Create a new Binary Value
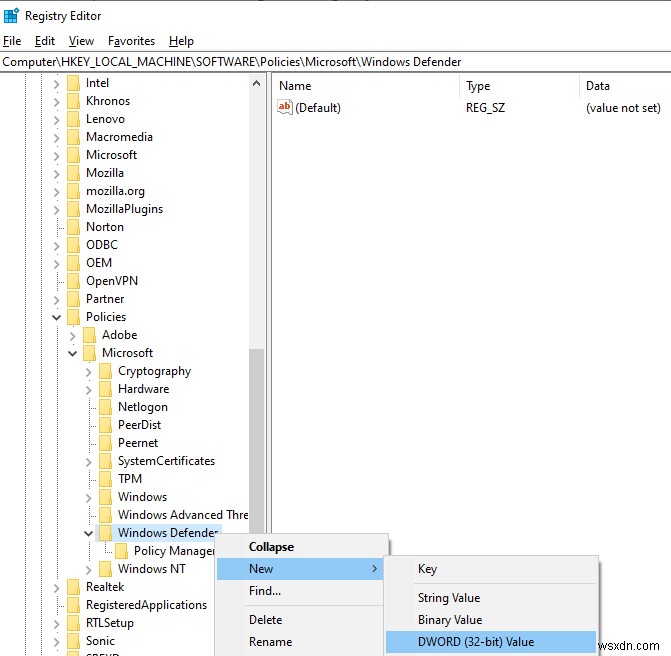This screenshot has width=671, height=656. pos(491,620)
